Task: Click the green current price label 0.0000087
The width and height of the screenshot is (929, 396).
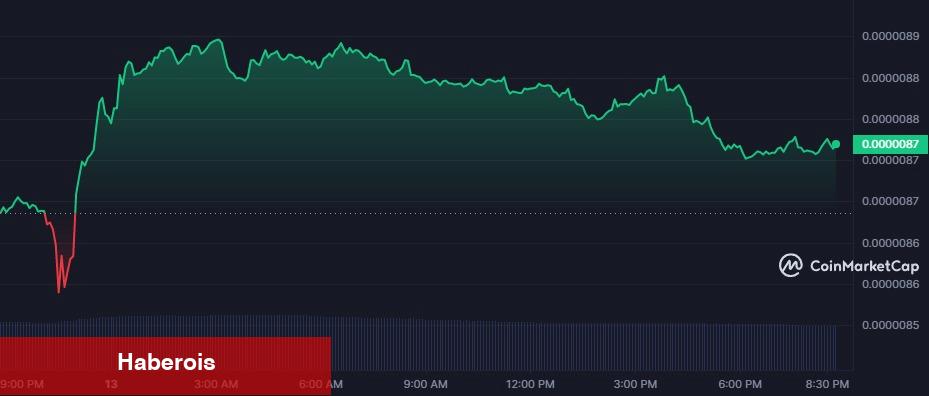Action: pyautogui.click(x=890, y=144)
